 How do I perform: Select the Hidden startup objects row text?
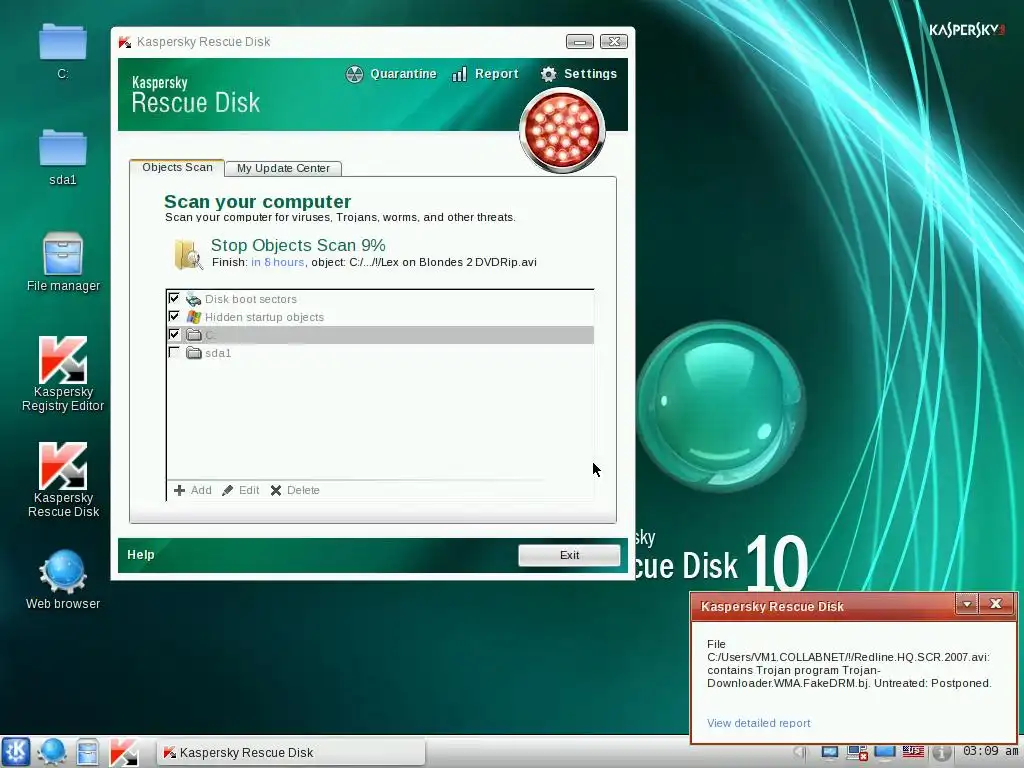tap(264, 317)
